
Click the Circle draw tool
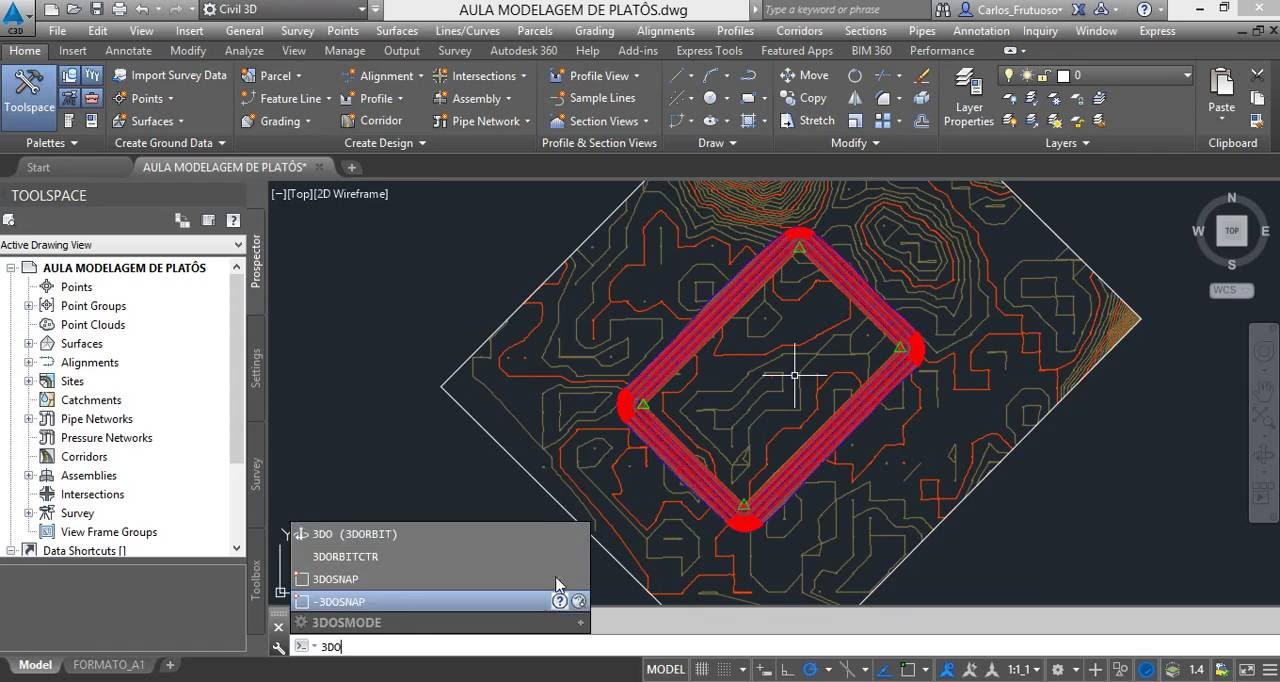pos(710,98)
